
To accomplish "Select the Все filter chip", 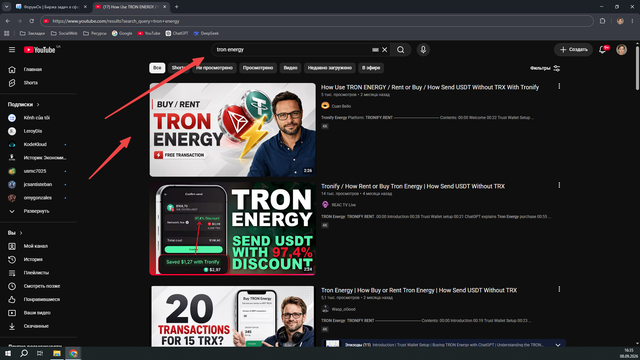I will [157, 68].
